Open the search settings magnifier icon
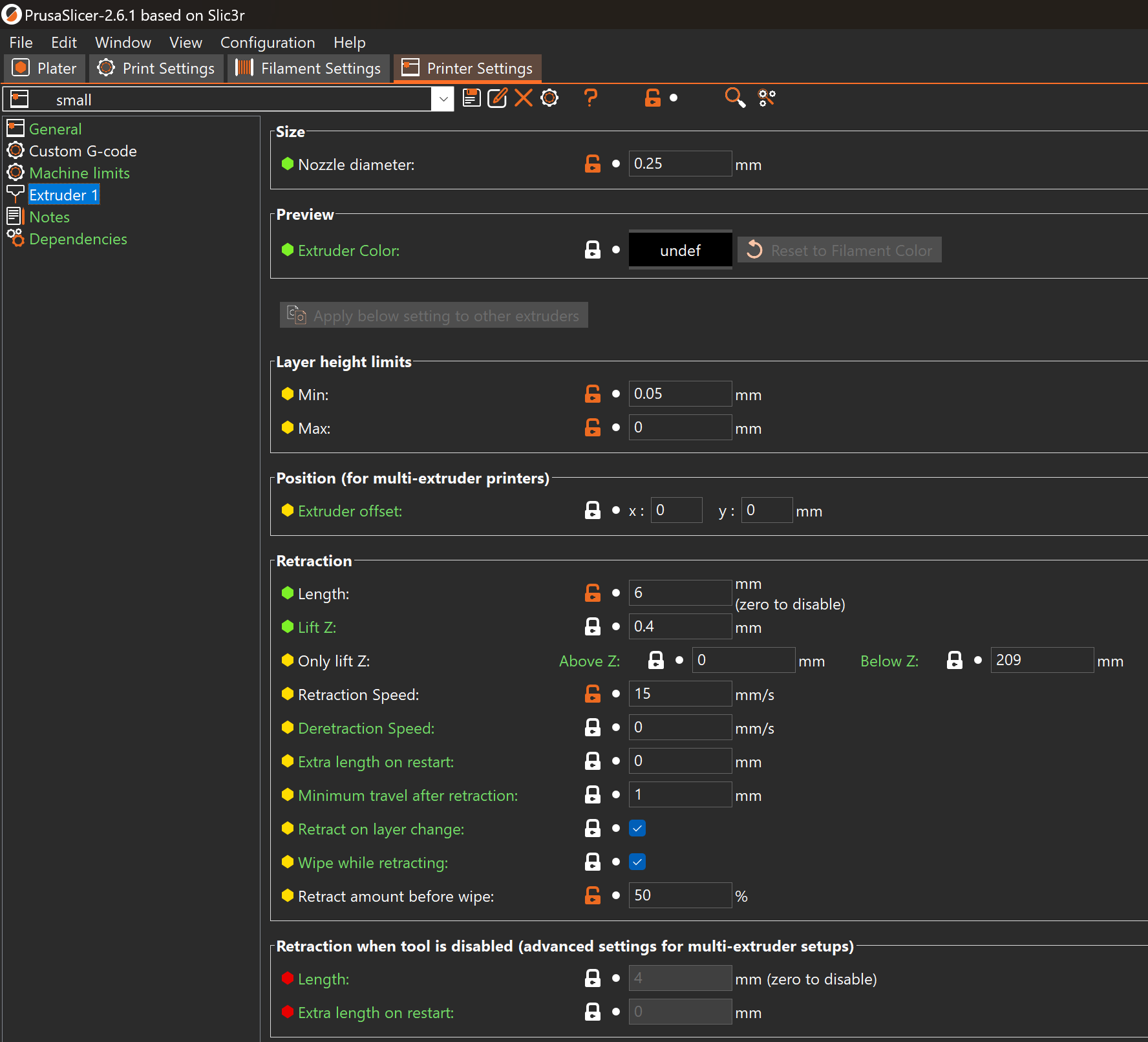 click(735, 98)
